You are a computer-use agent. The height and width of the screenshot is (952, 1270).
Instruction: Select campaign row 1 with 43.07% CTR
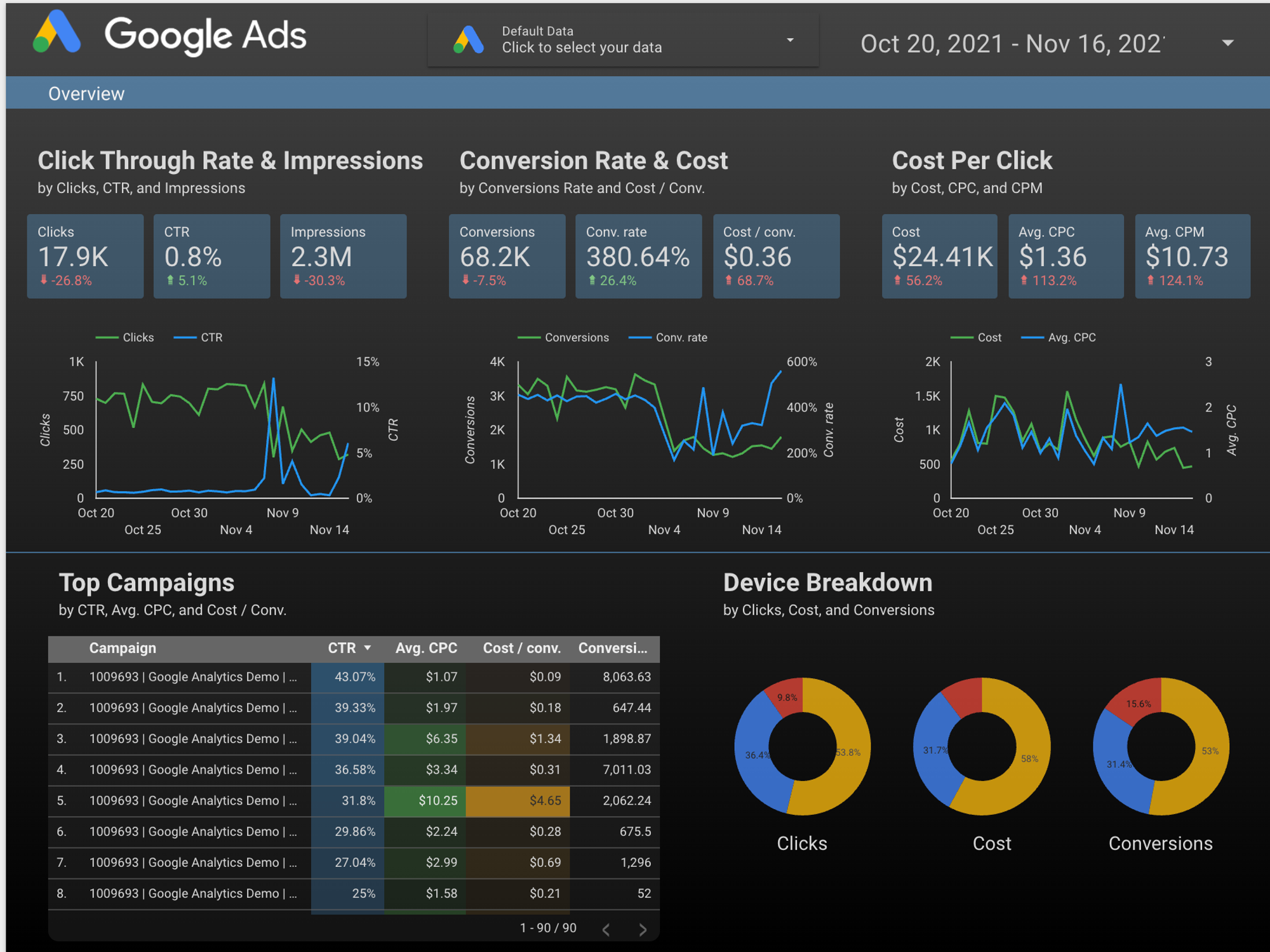tap(354, 677)
